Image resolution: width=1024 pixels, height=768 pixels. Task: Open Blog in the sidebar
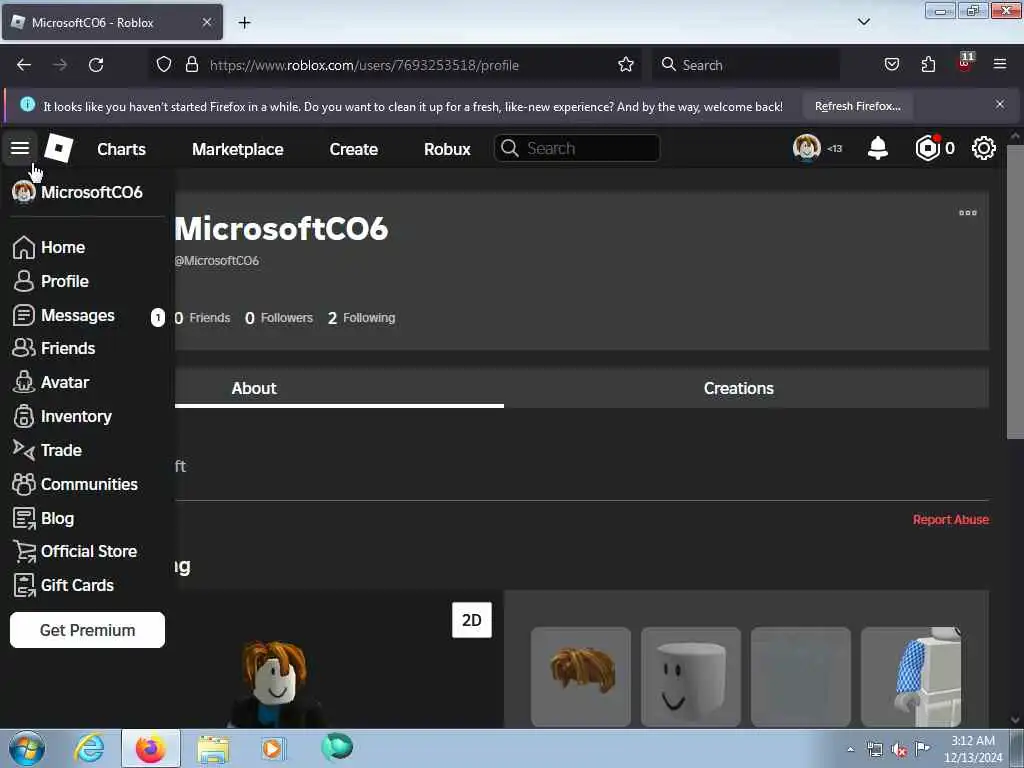click(x=57, y=519)
